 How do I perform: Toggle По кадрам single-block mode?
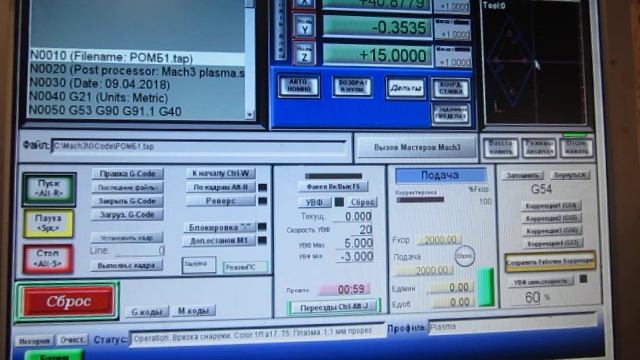221,187
